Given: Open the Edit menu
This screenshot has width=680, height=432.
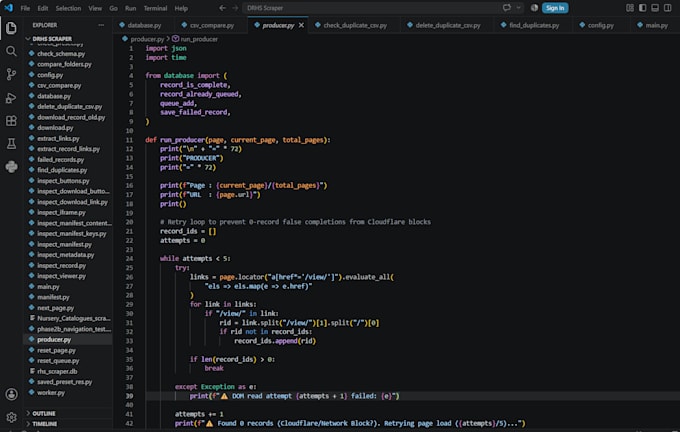Looking at the screenshot, I should pos(42,8).
